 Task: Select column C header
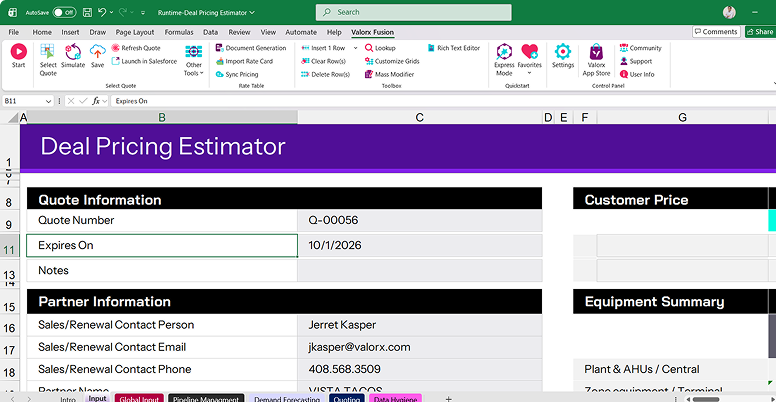[420, 117]
